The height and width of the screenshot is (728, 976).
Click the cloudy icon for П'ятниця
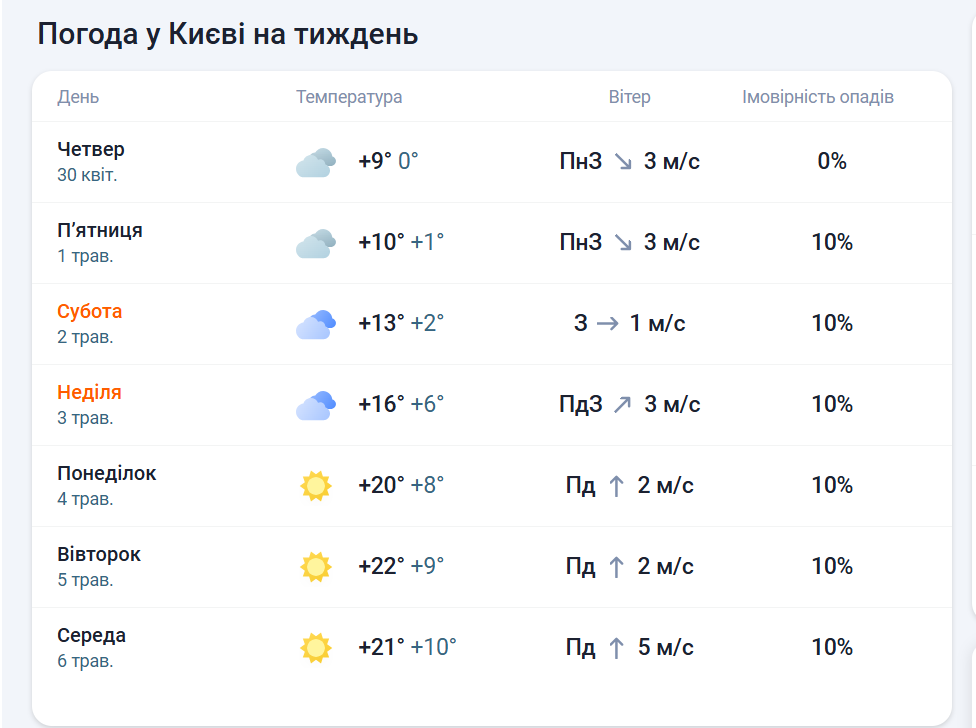[x=315, y=243]
